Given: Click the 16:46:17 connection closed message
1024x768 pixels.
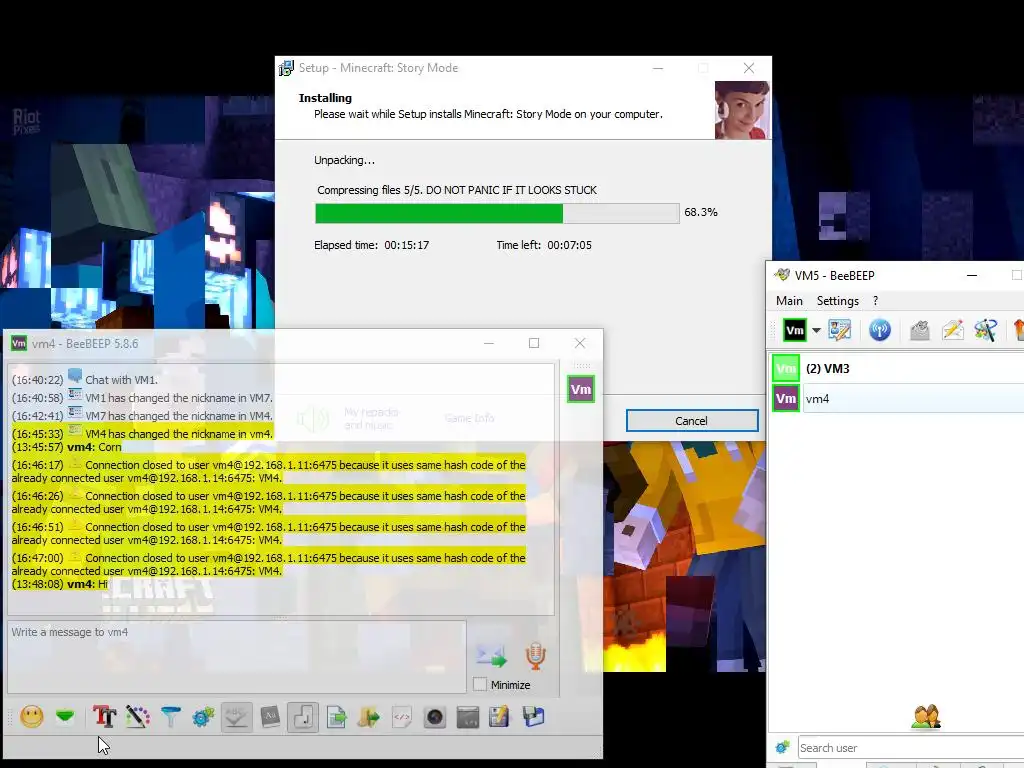Looking at the screenshot, I should coord(268,472).
